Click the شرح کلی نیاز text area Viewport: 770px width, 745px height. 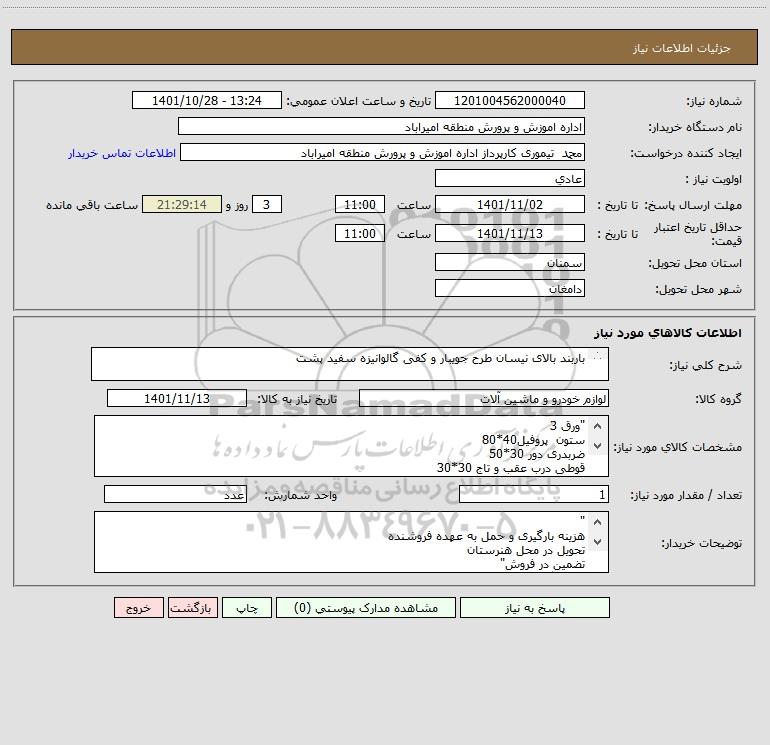[x=350, y=364]
